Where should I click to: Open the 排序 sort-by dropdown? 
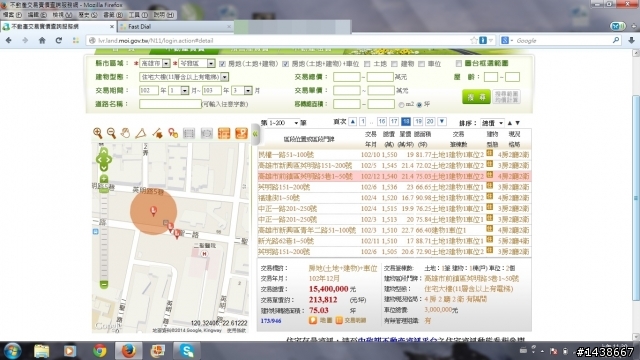click(x=492, y=123)
